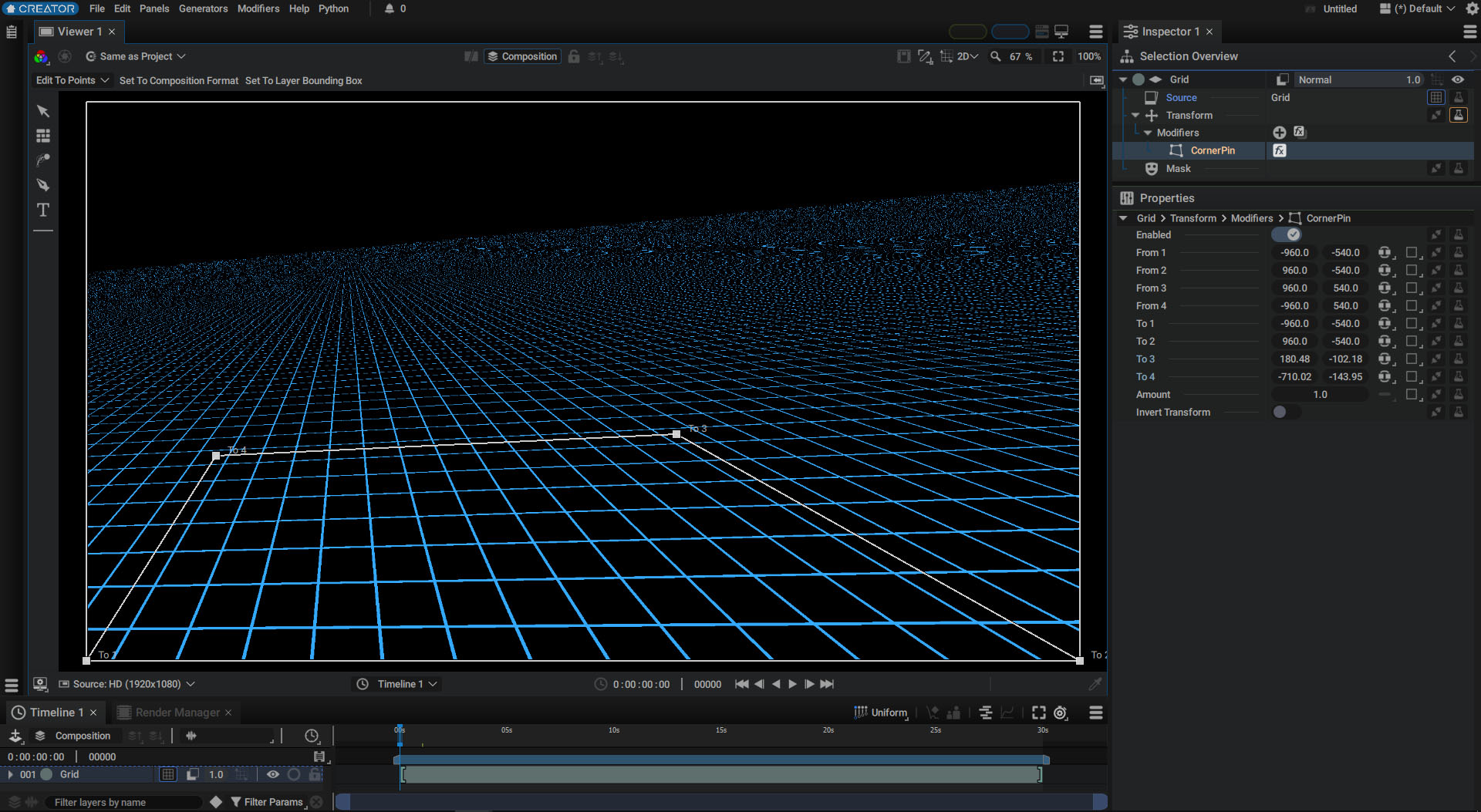Open the Same as Project dropdown

coord(136,56)
